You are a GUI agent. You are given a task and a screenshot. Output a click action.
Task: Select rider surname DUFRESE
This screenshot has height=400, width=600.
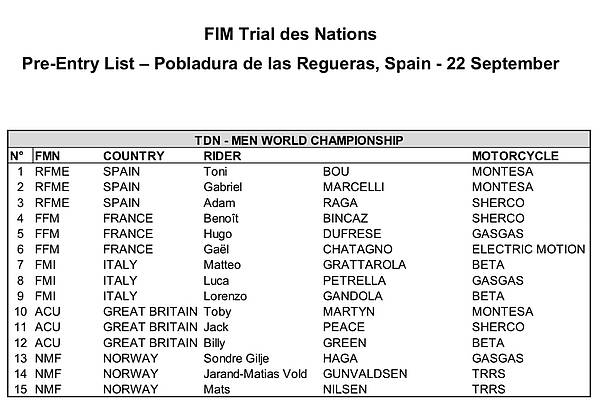click(x=352, y=233)
